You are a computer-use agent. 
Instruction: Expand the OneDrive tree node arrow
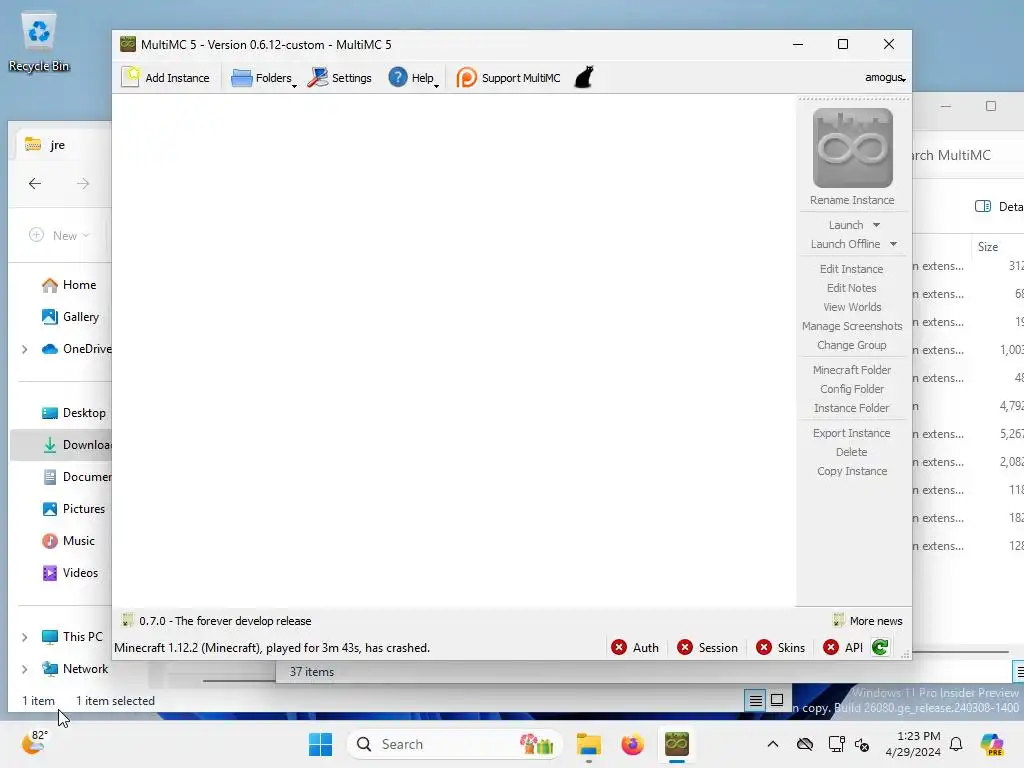tap(25, 349)
